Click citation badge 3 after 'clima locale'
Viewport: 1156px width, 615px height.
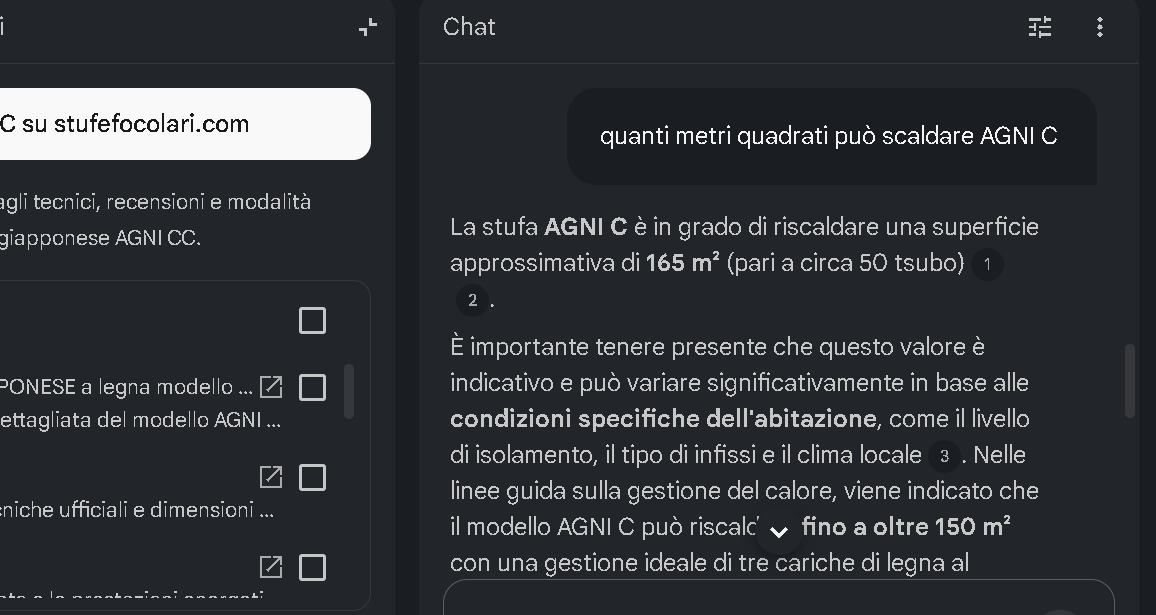click(x=943, y=456)
